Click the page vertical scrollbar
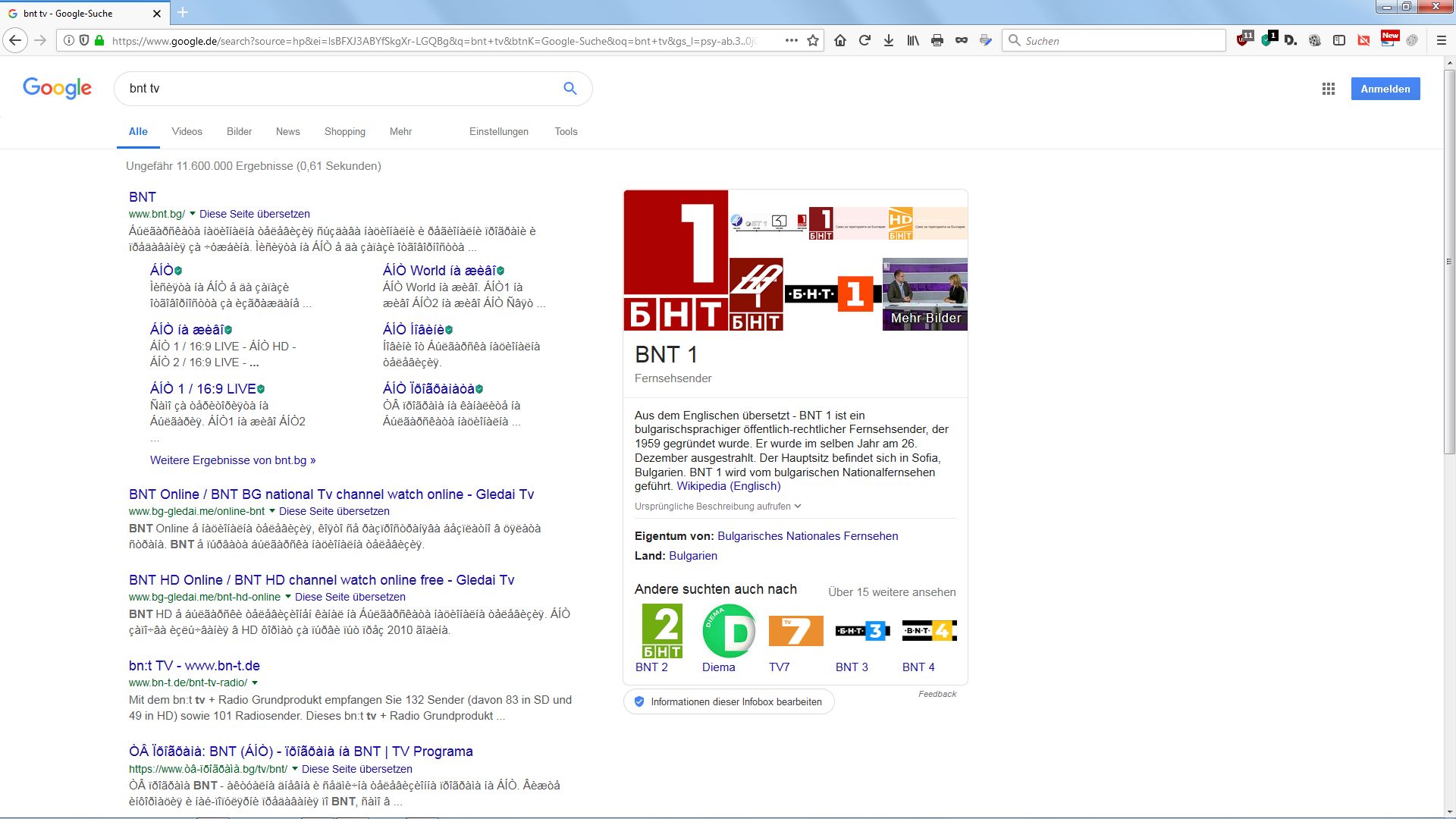The width and height of the screenshot is (1456, 819). click(x=1449, y=262)
